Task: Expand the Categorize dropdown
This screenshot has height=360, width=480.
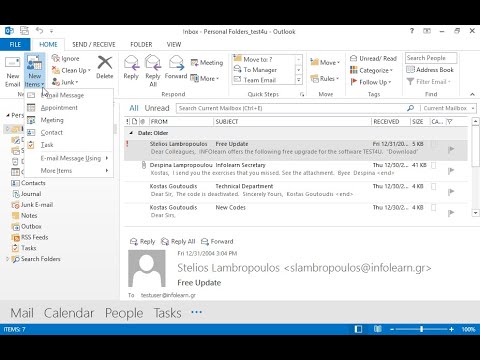Action: [391, 70]
